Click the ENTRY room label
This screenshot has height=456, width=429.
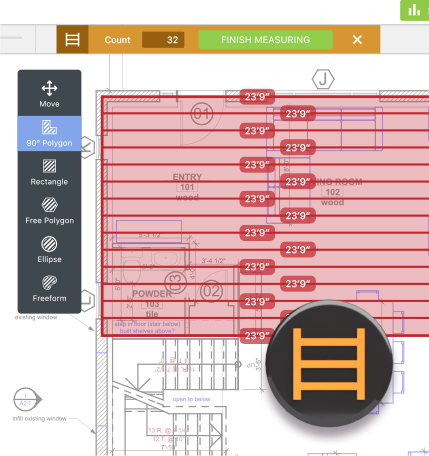[187, 177]
